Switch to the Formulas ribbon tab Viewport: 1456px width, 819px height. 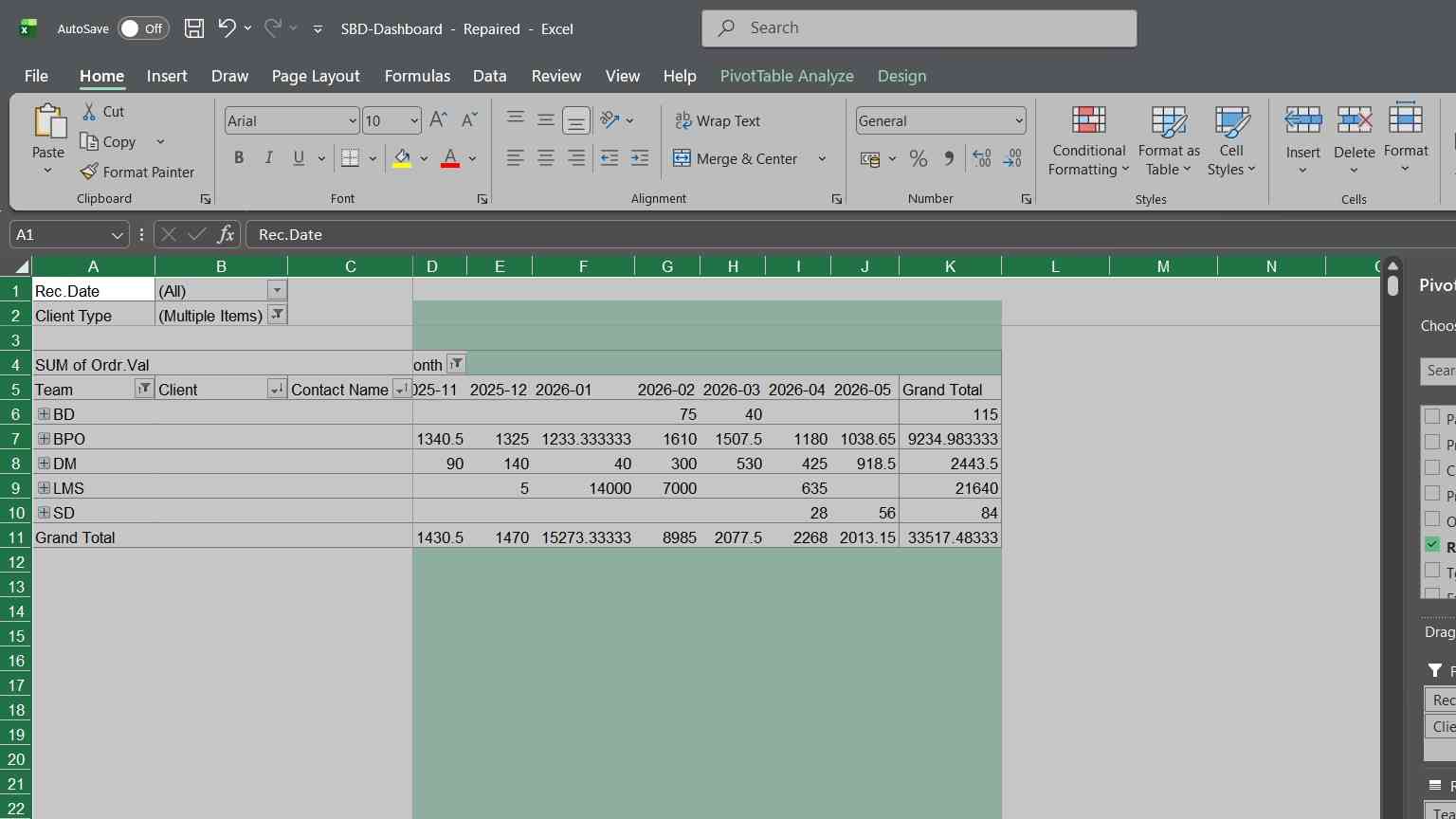(x=417, y=76)
